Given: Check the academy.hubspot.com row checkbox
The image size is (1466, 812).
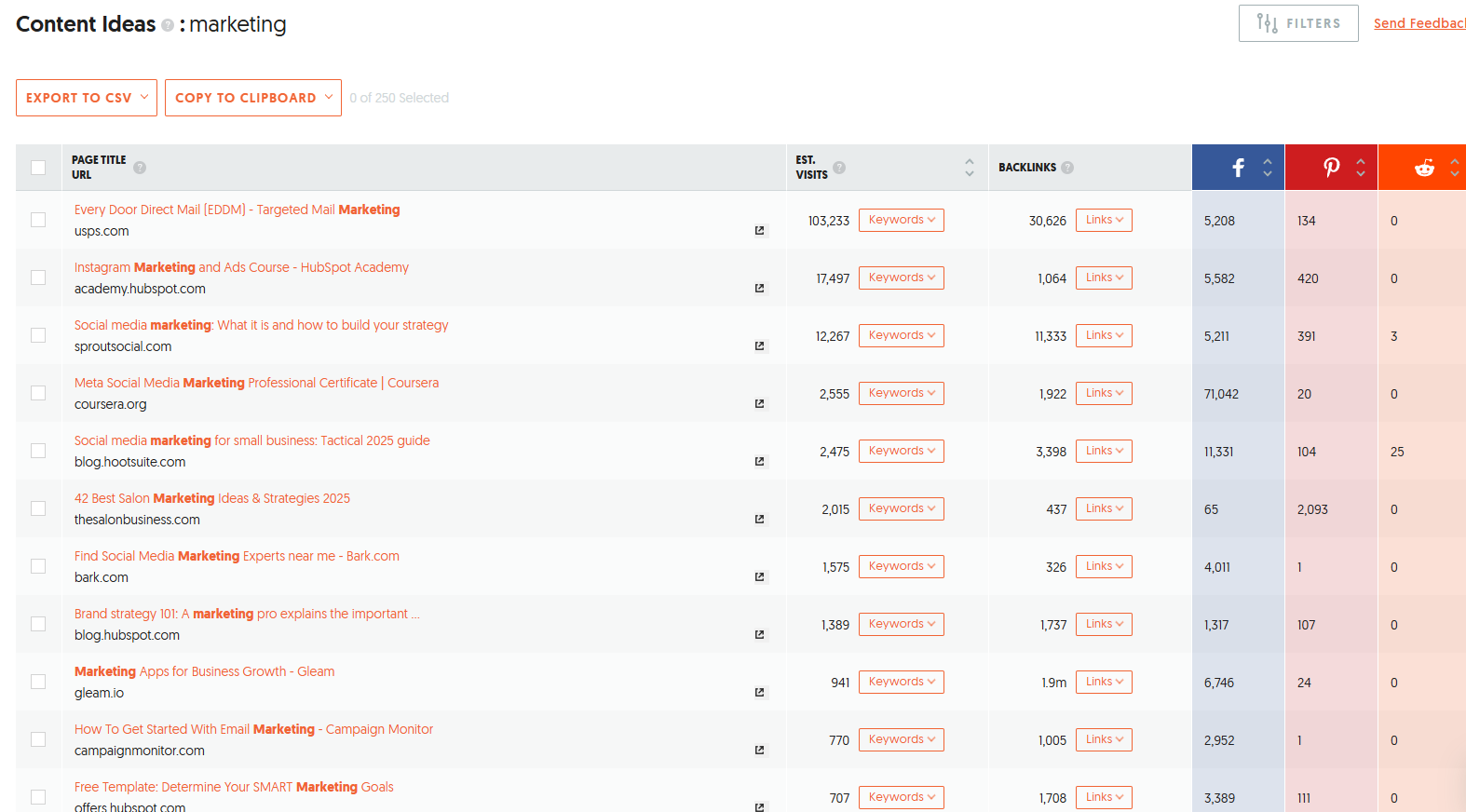Looking at the screenshot, I should click(x=38, y=277).
